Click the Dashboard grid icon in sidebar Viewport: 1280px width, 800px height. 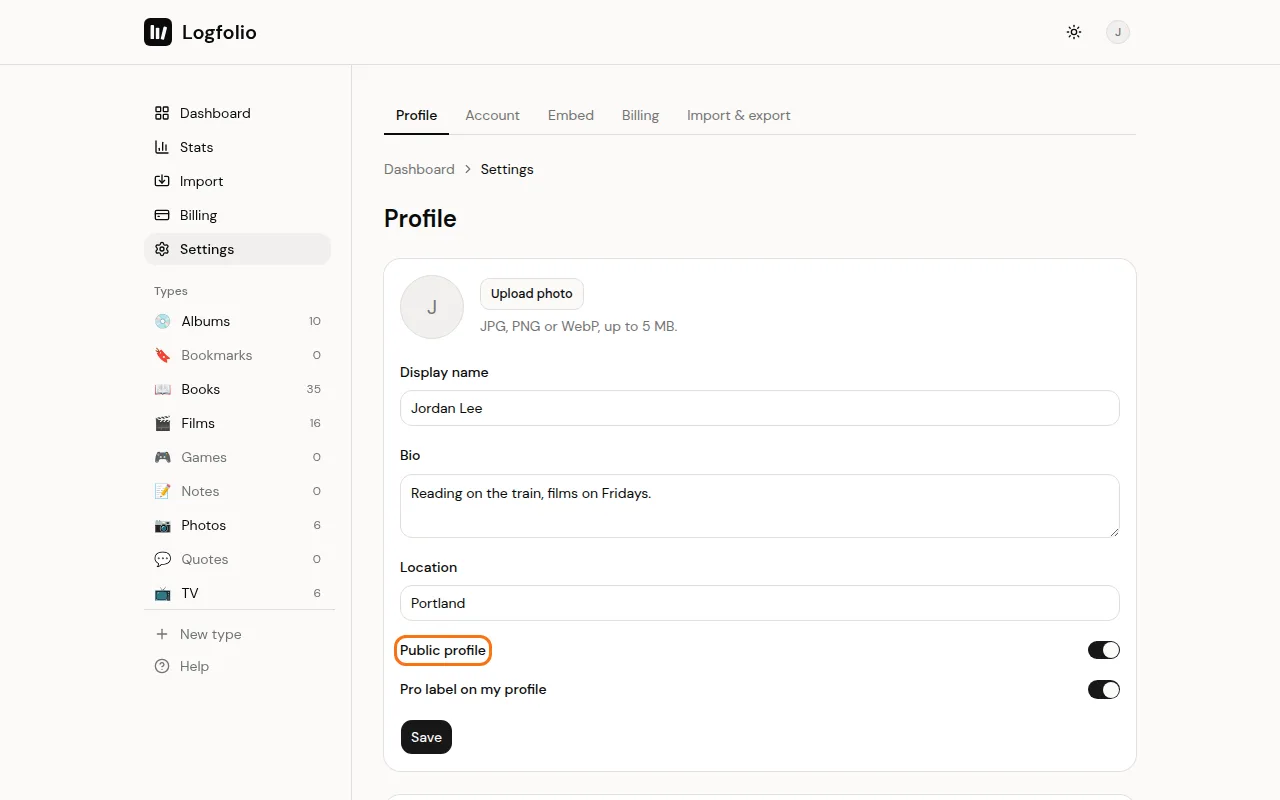(x=162, y=113)
